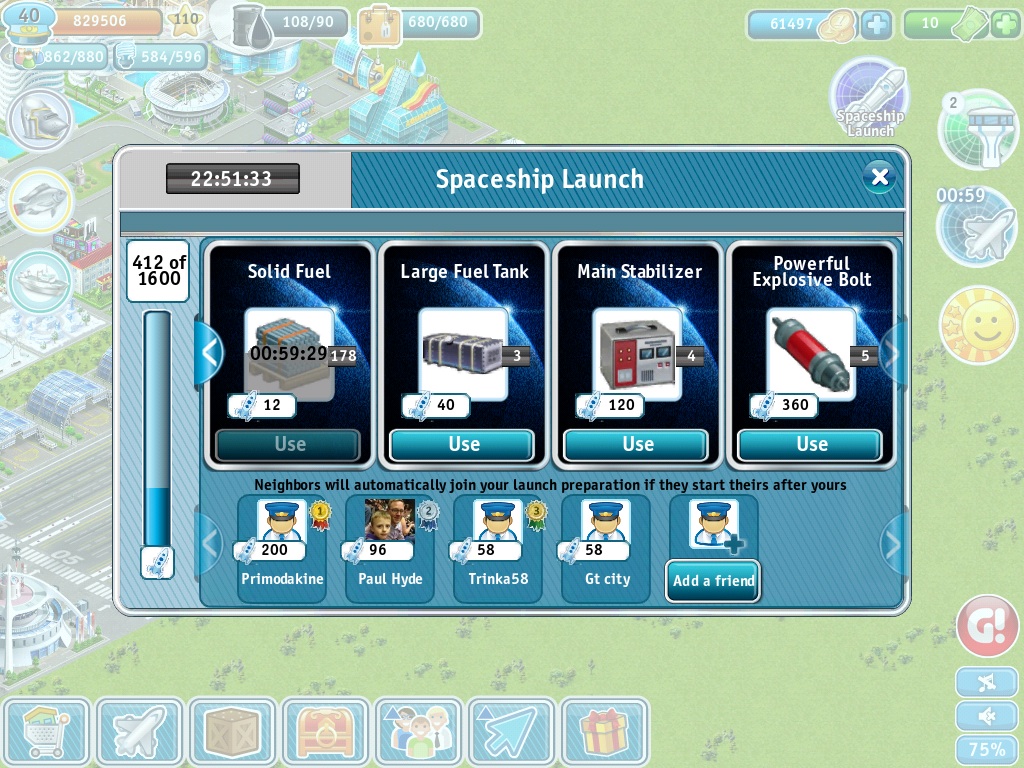
Task: Click Primodakine's gold medal rank badge
Action: [x=319, y=515]
